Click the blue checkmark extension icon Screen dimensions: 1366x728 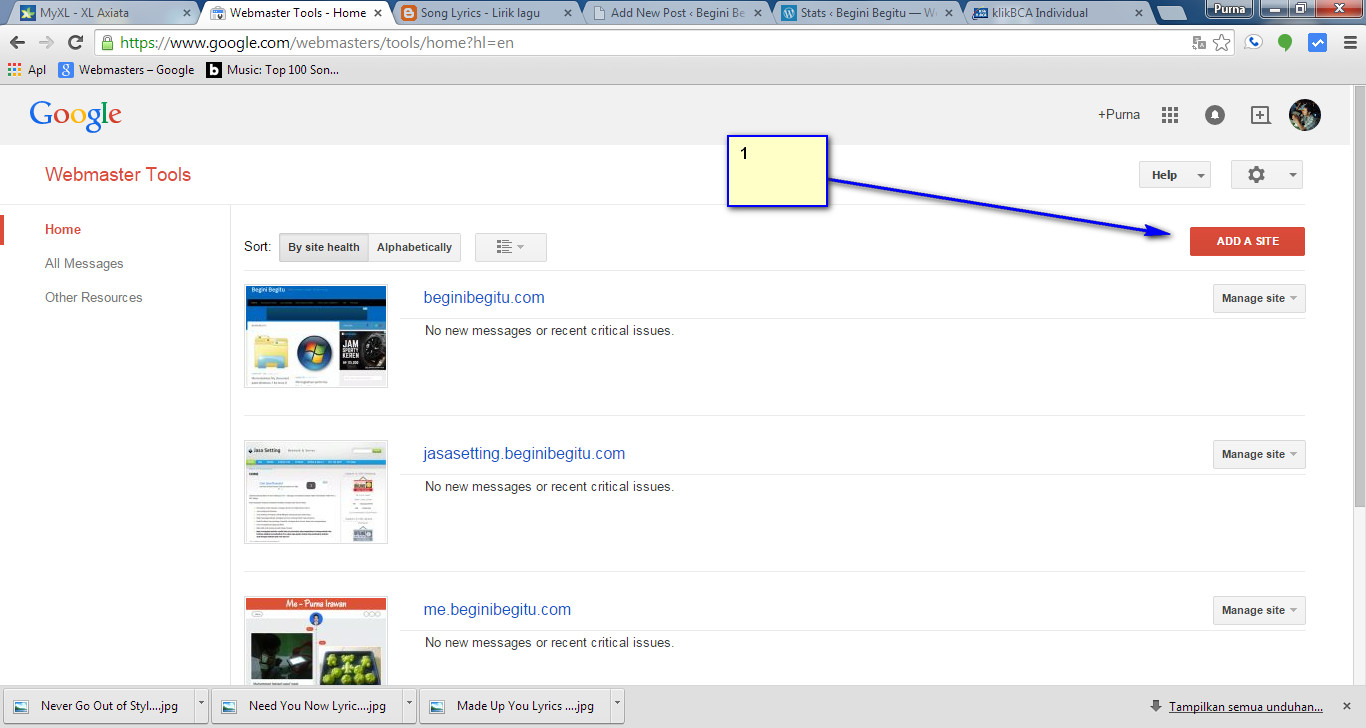(x=1317, y=43)
